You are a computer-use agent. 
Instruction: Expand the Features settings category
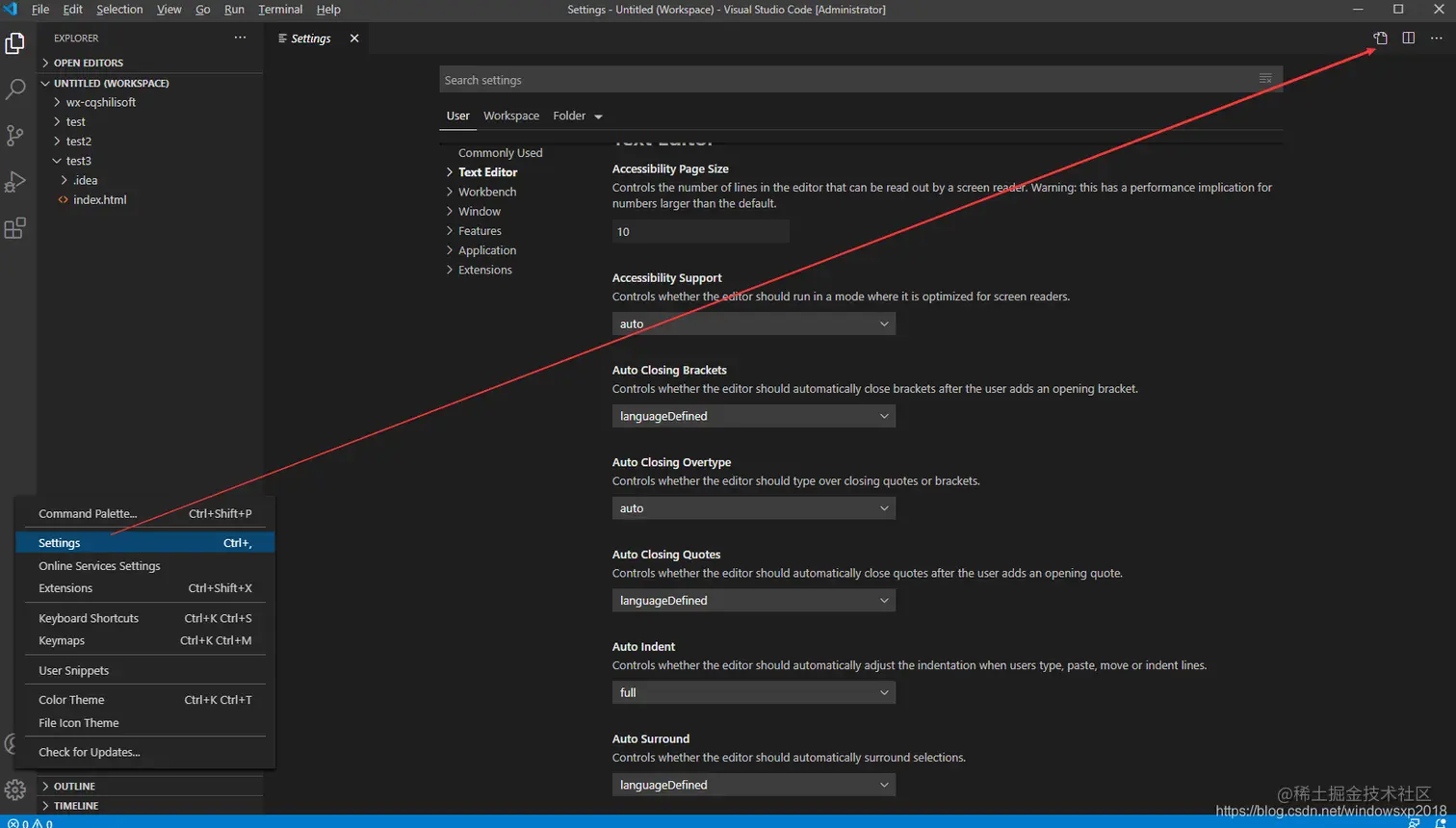coord(474,231)
